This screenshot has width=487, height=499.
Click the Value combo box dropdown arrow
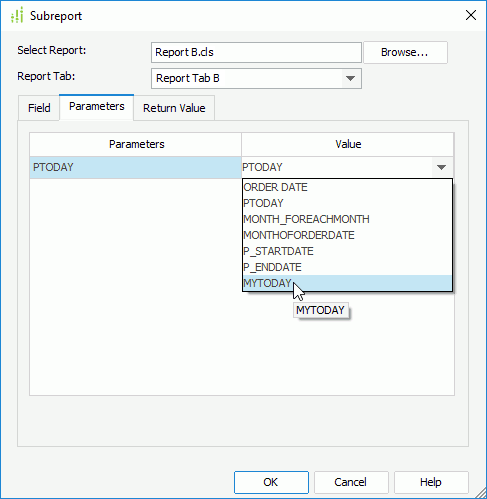[x=441, y=167]
